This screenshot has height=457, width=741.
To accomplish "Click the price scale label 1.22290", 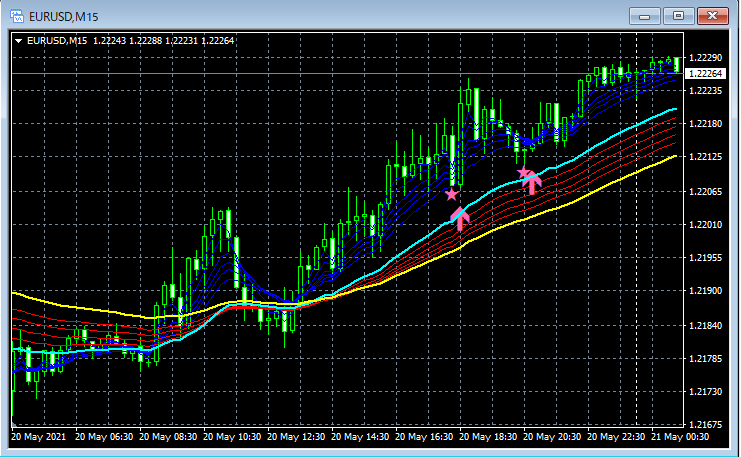I will 706,58.
